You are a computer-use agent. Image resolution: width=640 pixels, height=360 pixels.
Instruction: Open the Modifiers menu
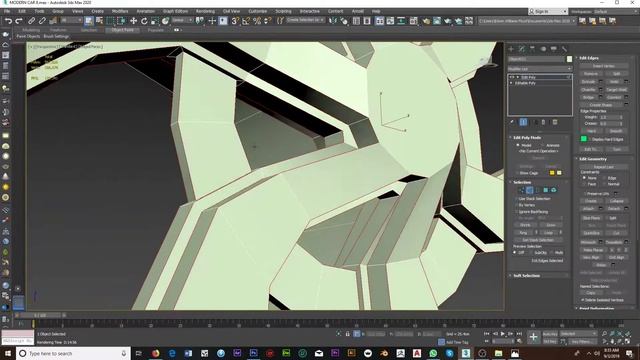(120, 11)
